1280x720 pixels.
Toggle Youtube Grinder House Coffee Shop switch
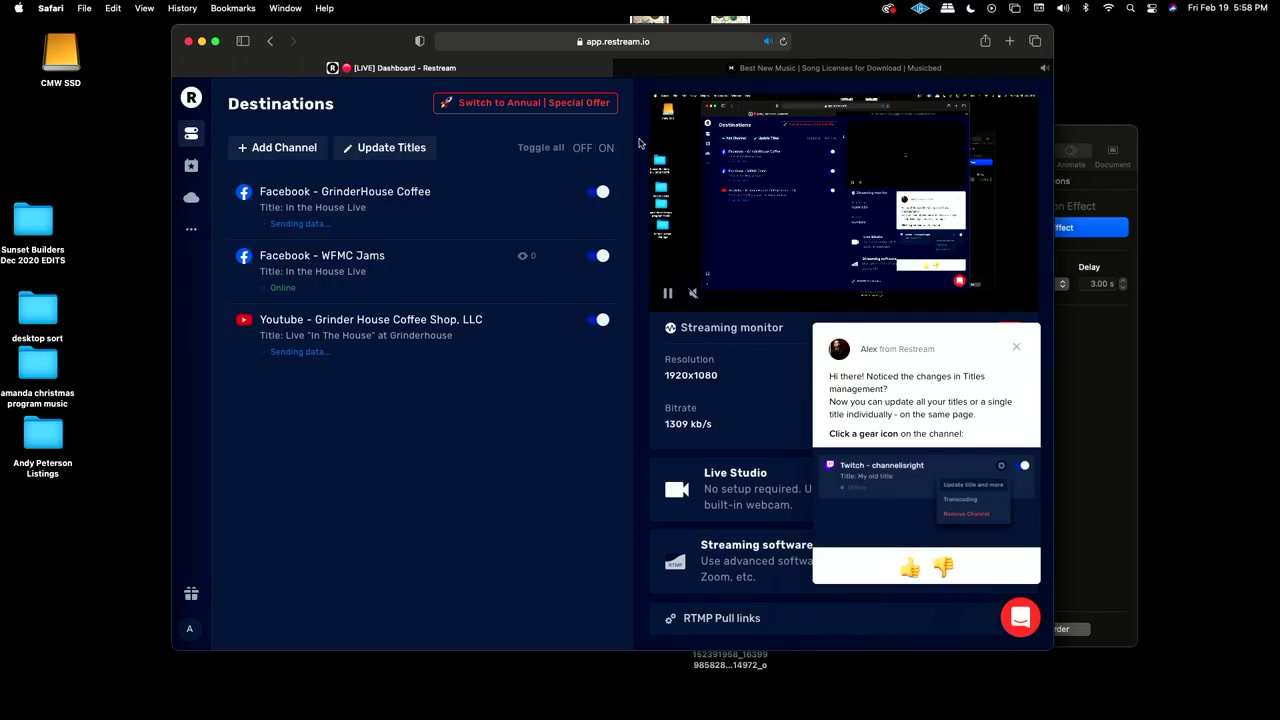599,320
